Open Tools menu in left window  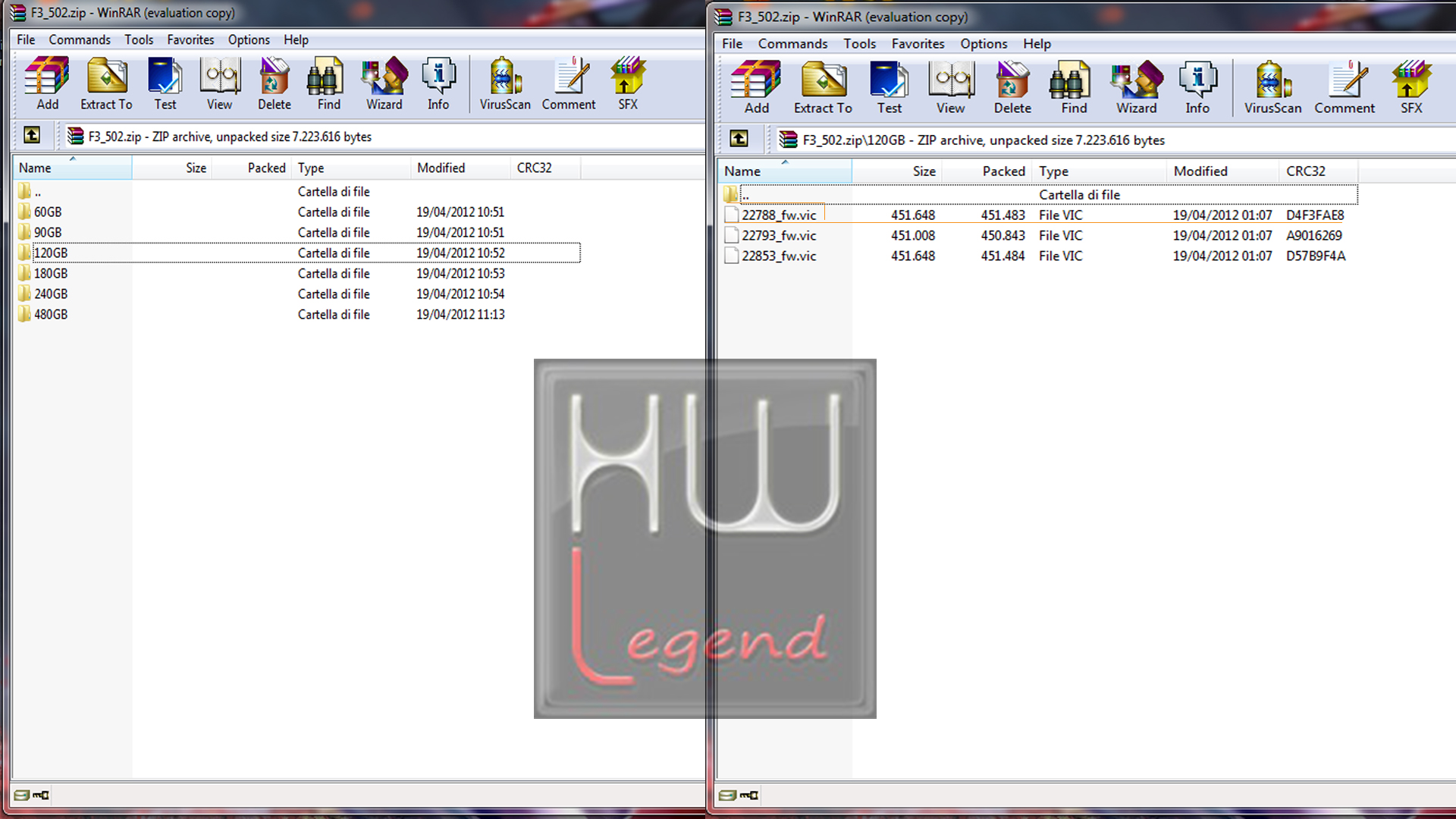coord(139,39)
